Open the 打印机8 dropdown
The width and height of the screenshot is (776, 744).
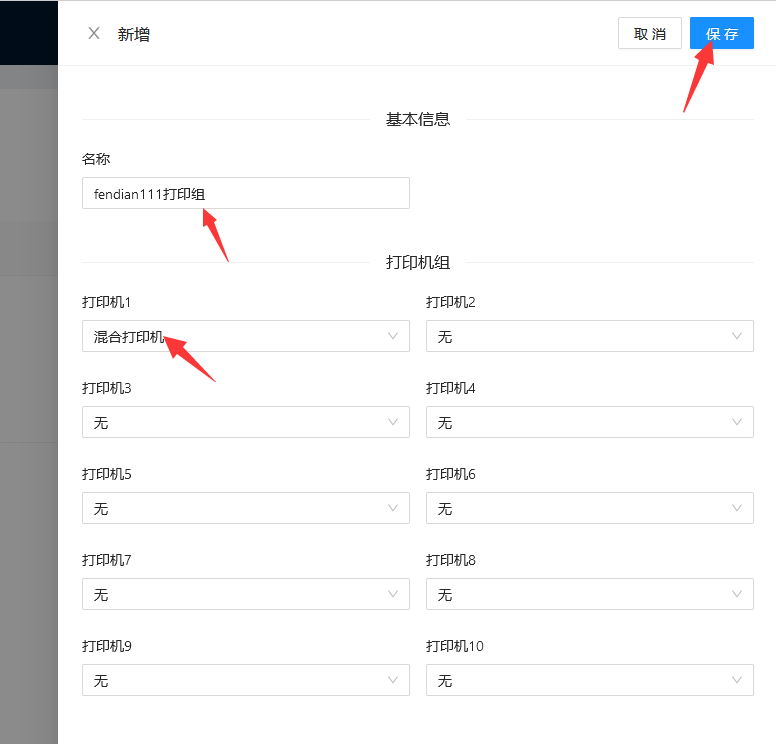coord(589,594)
